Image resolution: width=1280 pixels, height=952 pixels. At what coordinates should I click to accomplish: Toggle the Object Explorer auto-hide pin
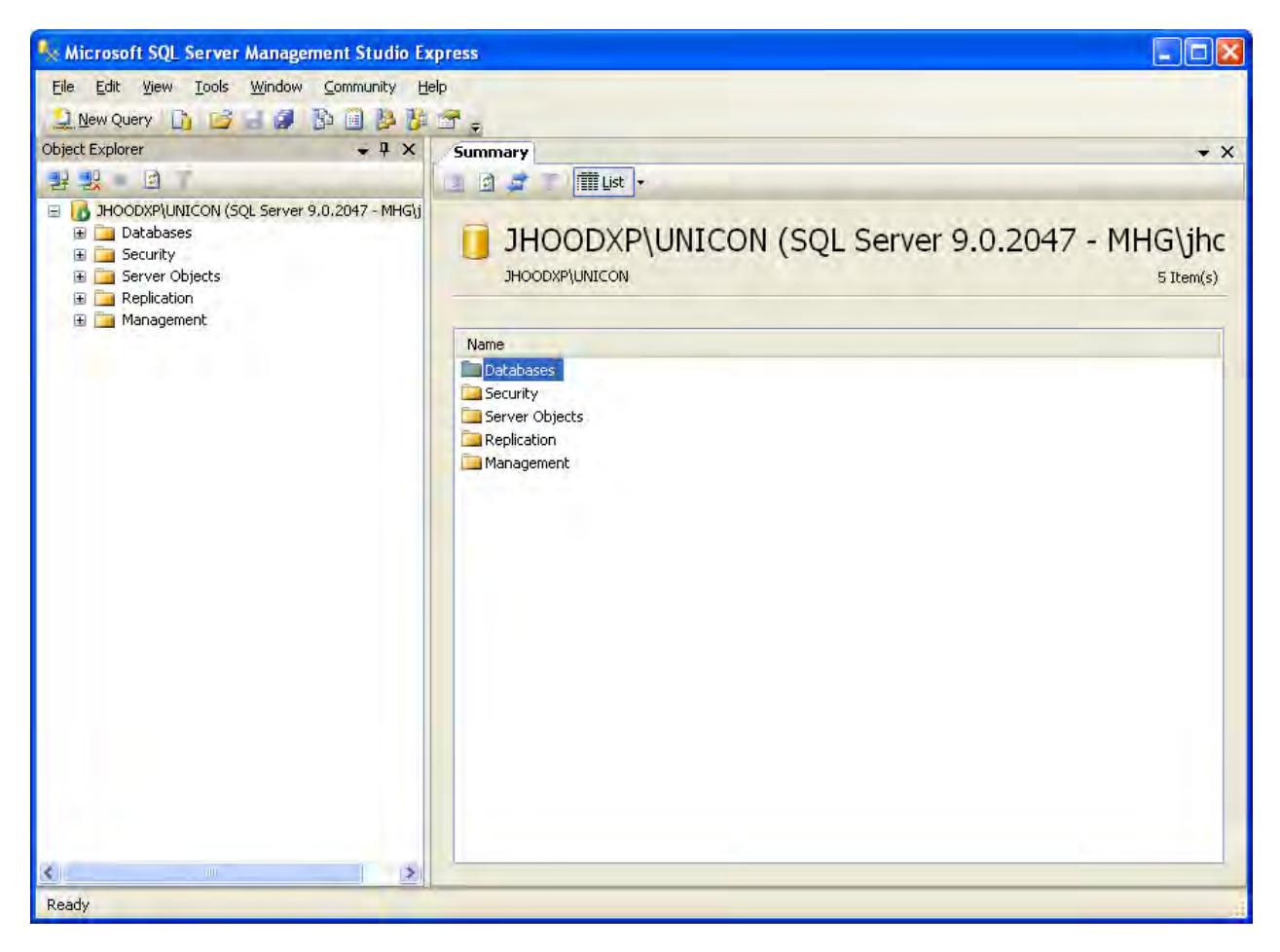pyautogui.click(x=385, y=149)
